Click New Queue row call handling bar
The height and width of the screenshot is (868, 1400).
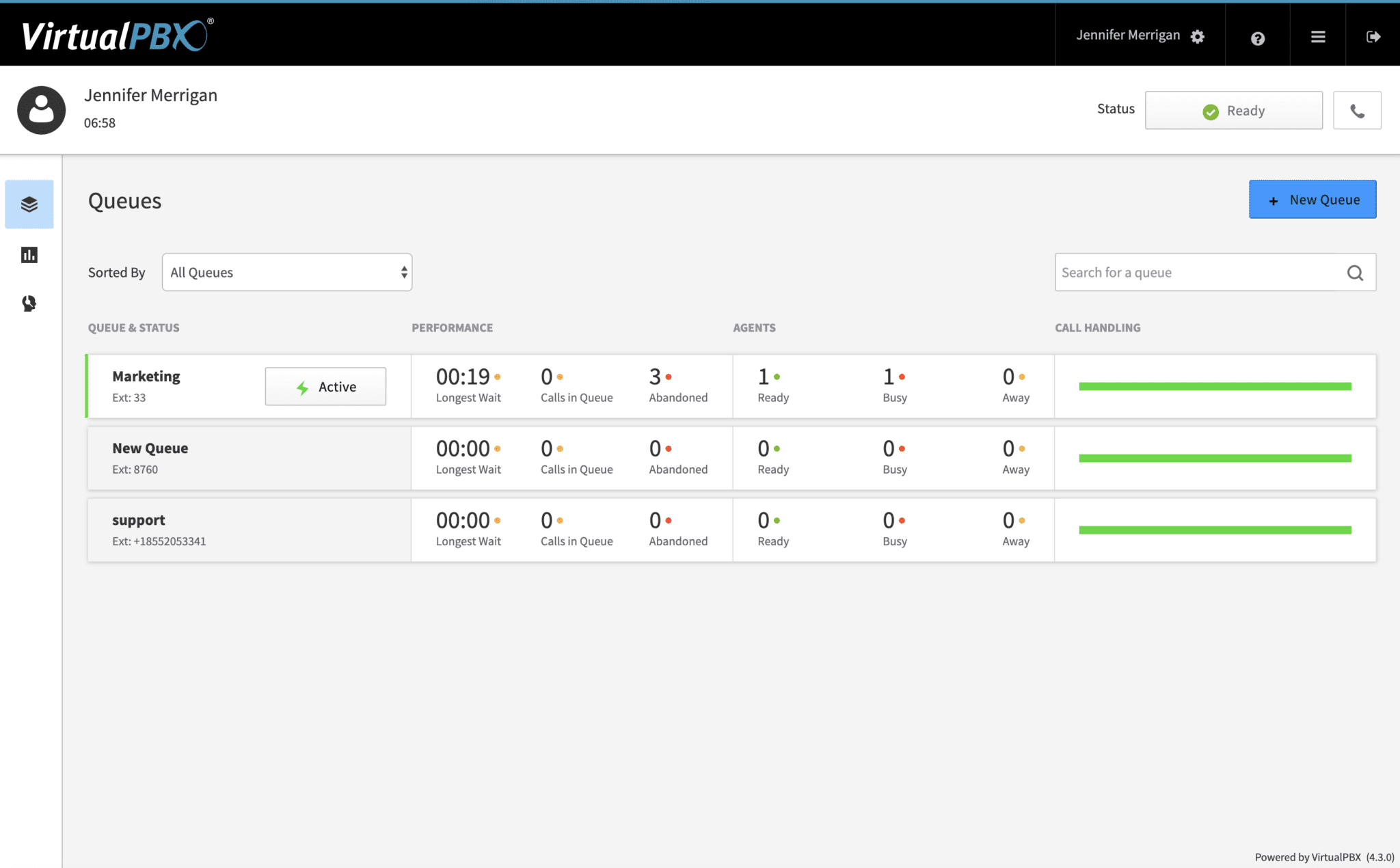pos(1215,459)
